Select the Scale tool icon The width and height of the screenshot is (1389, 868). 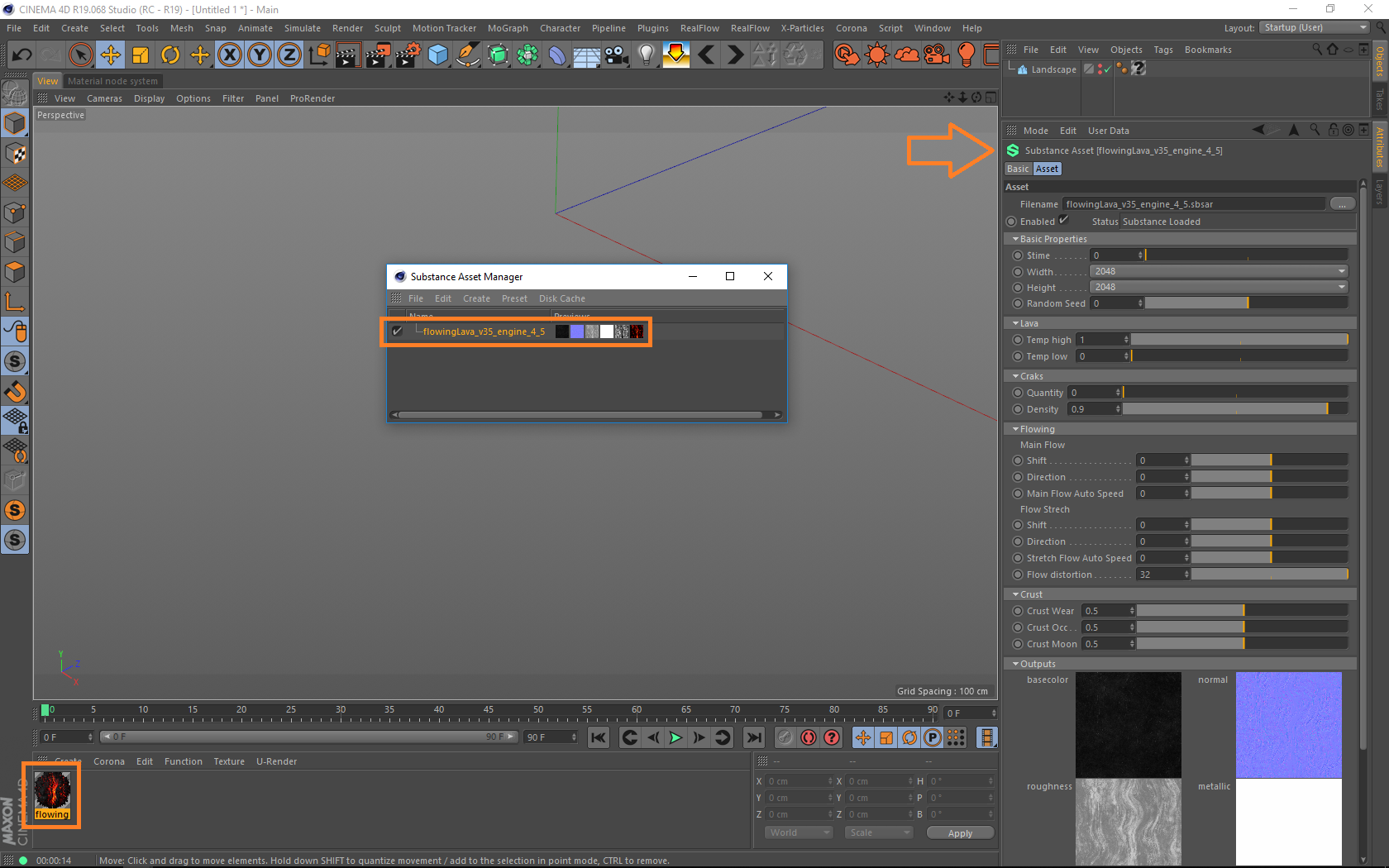(x=141, y=55)
